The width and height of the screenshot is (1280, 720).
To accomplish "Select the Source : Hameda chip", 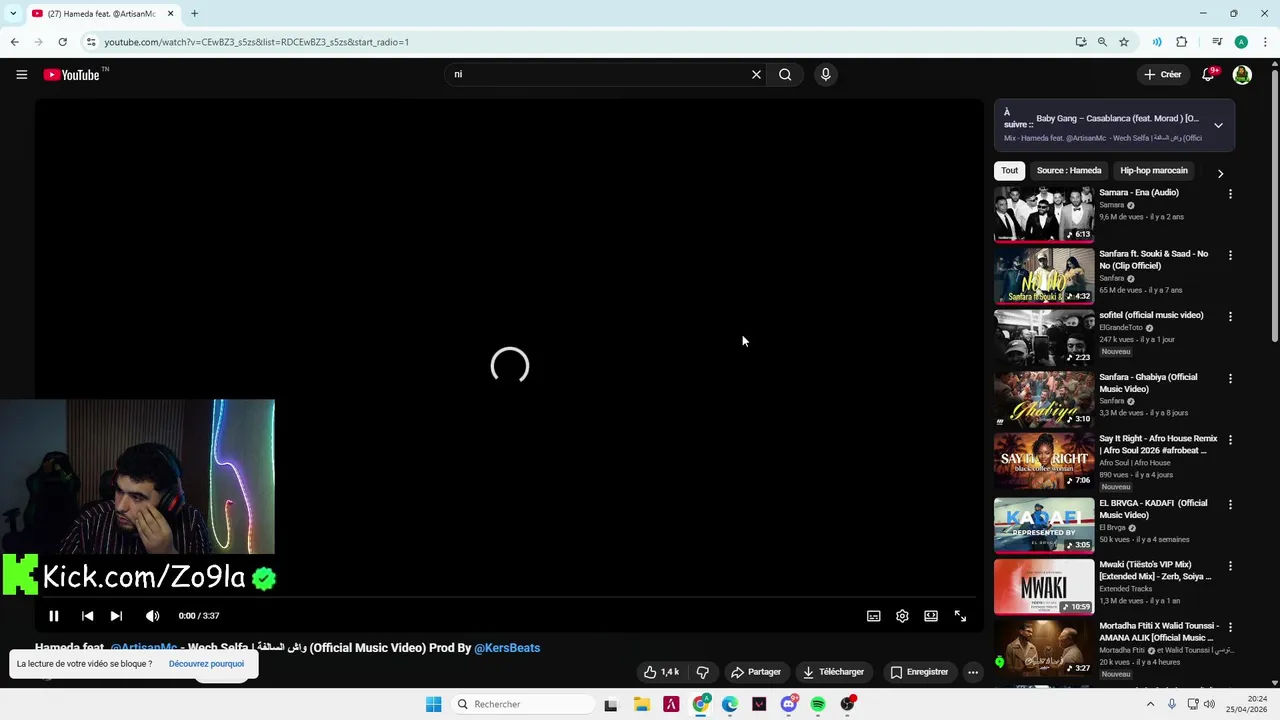I will (1069, 171).
